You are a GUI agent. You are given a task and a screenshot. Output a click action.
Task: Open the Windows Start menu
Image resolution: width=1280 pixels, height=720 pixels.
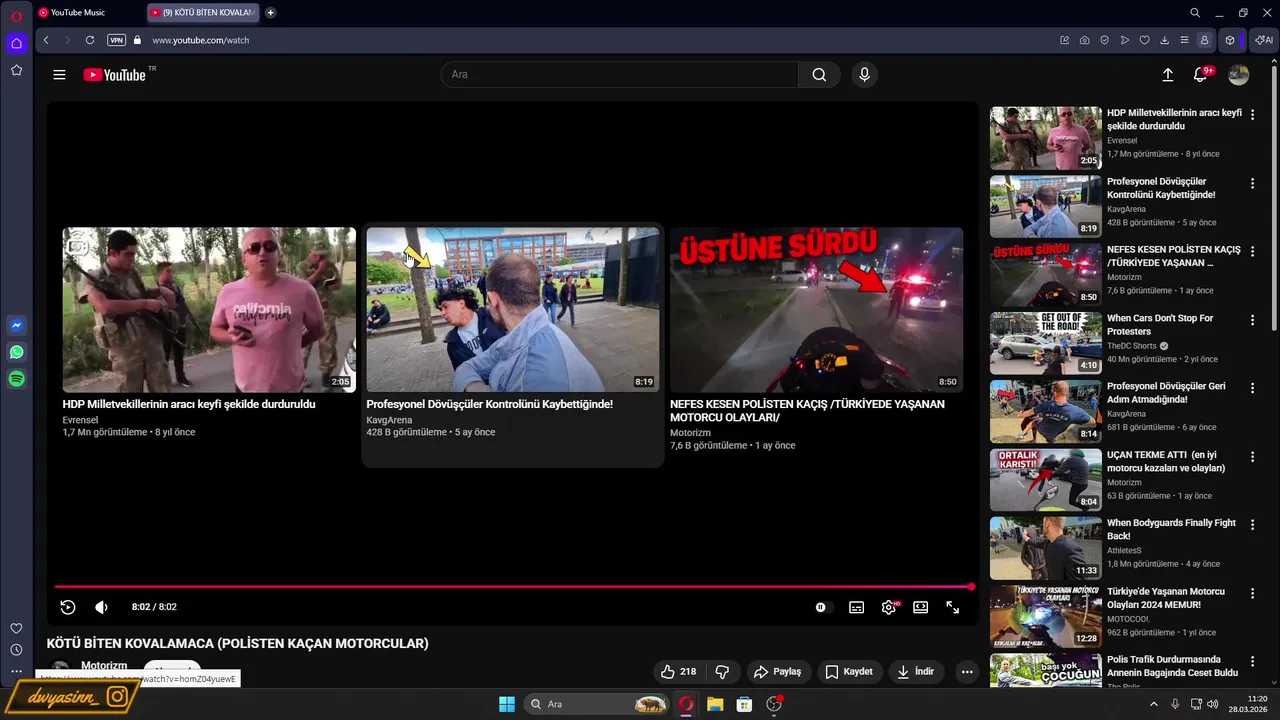point(507,704)
